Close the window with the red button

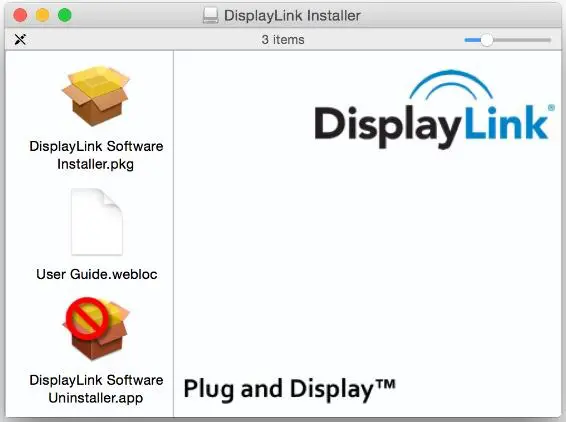(x=20, y=15)
